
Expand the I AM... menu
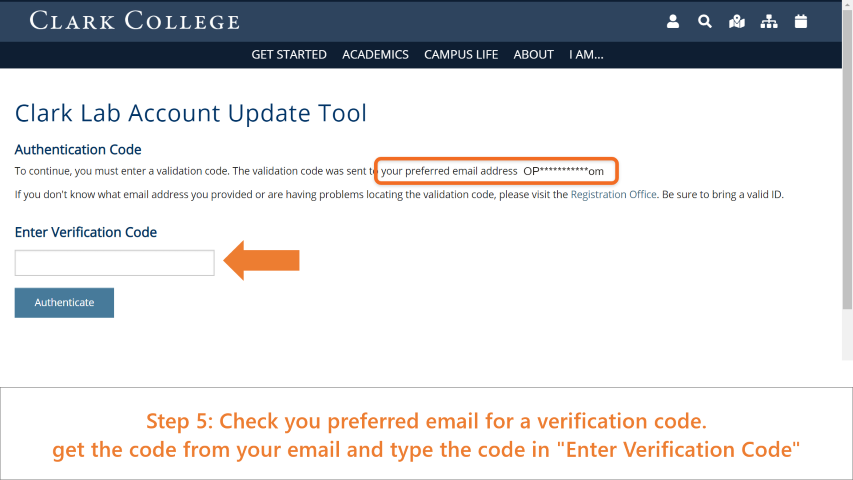[x=586, y=54]
